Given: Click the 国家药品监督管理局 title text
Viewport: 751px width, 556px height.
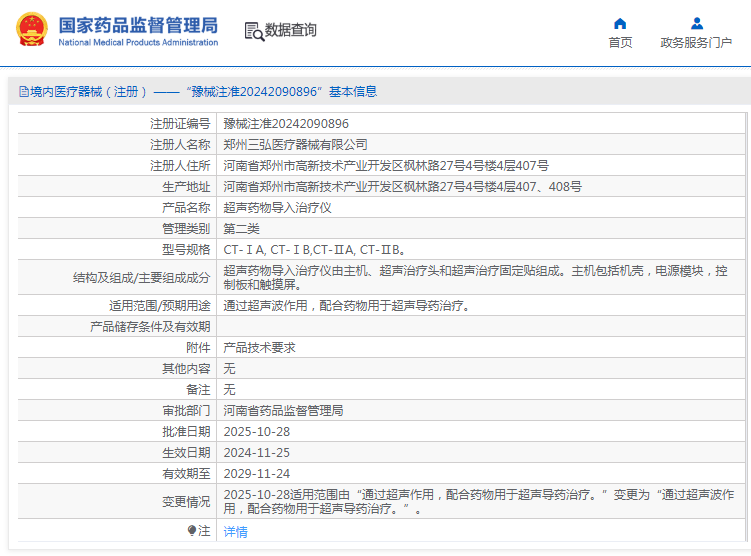Looking at the screenshot, I should click(x=138, y=25).
